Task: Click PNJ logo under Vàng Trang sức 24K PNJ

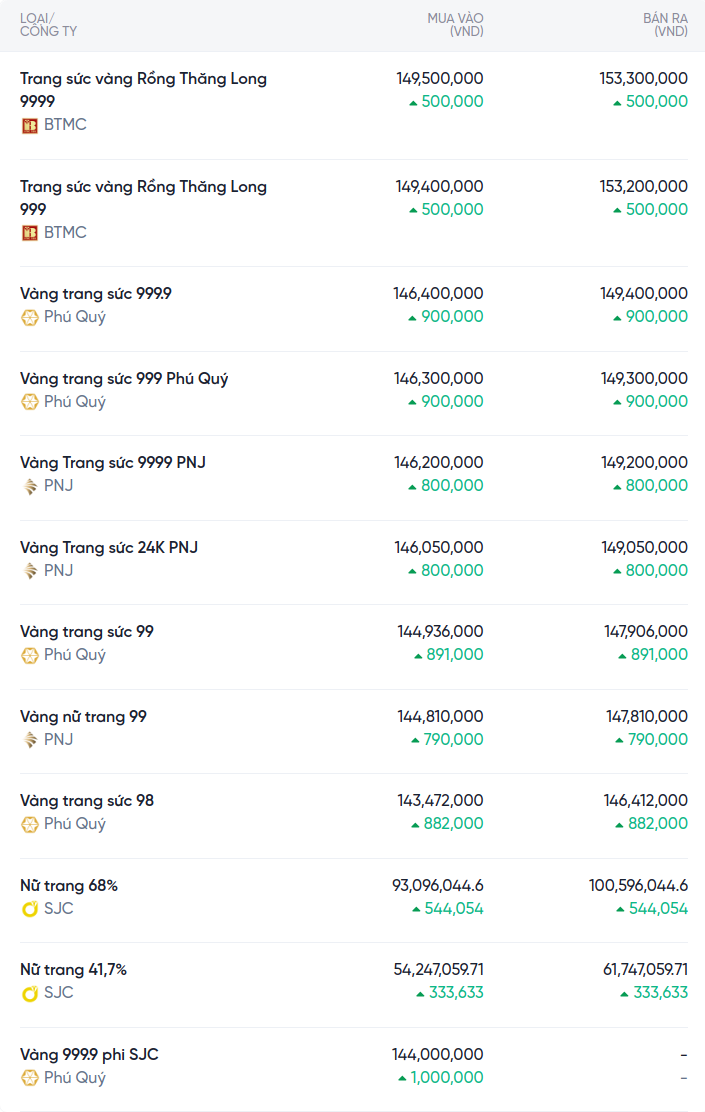Action: (x=30, y=571)
